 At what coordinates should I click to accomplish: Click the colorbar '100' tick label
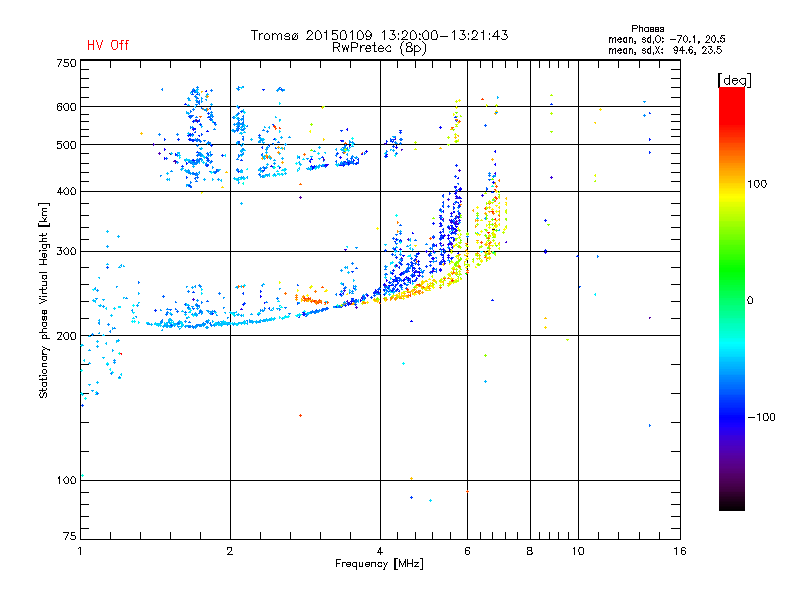point(757,184)
